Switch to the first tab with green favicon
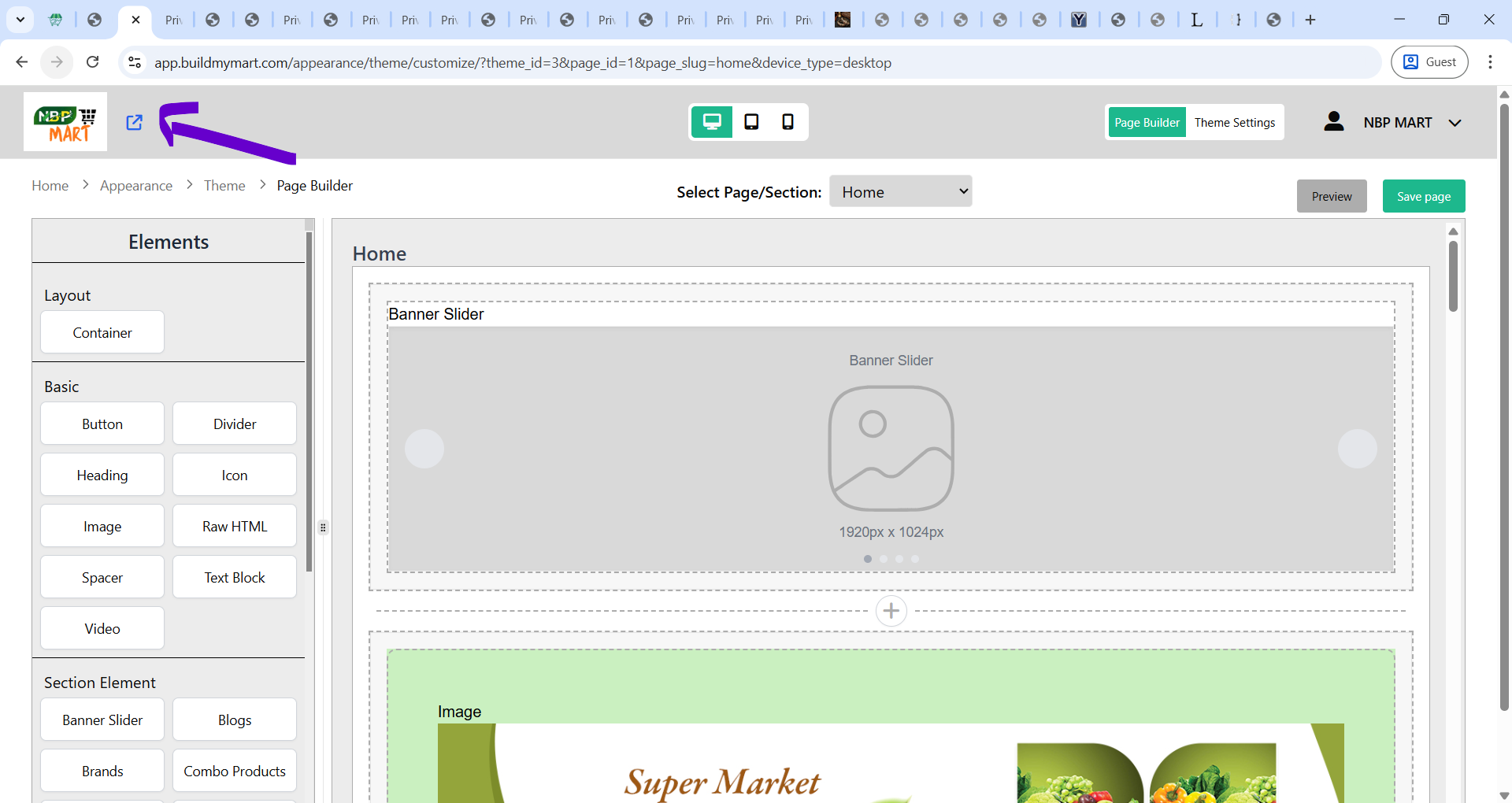The height and width of the screenshot is (803, 1512). (55, 20)
